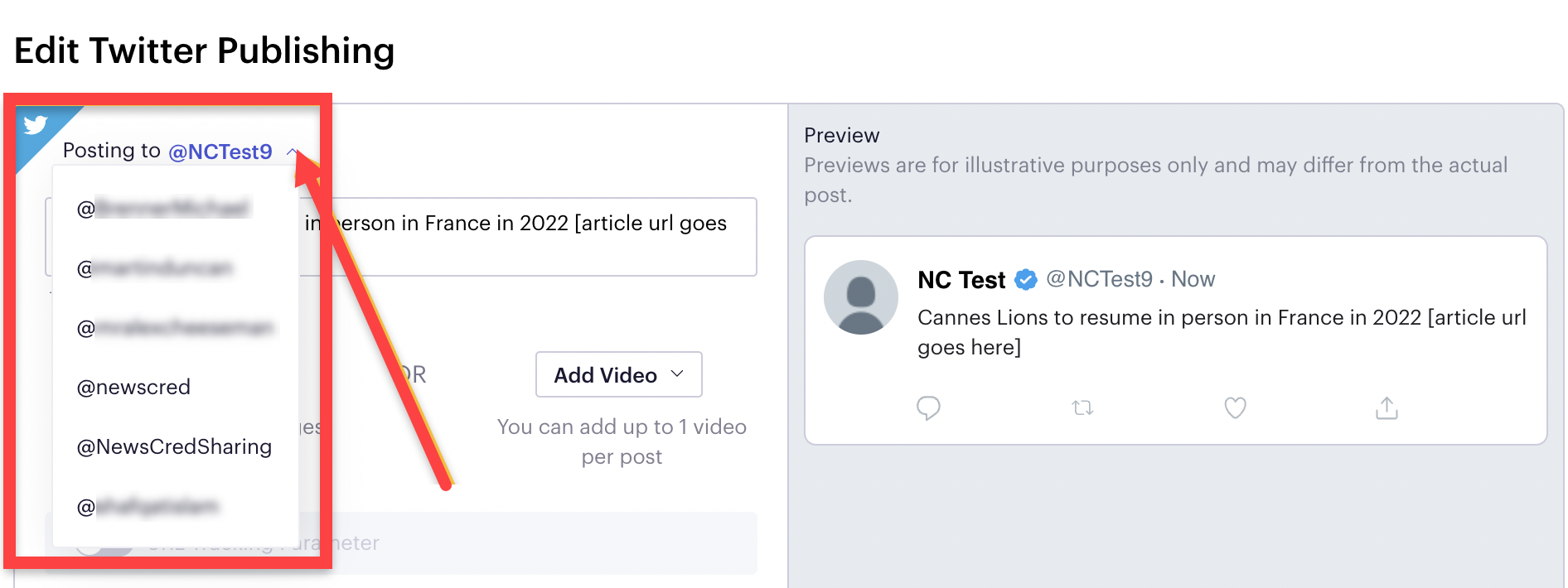Select the third blurred account entry
This screenshot has height=588, width=1568.
[x=175, y=327]
